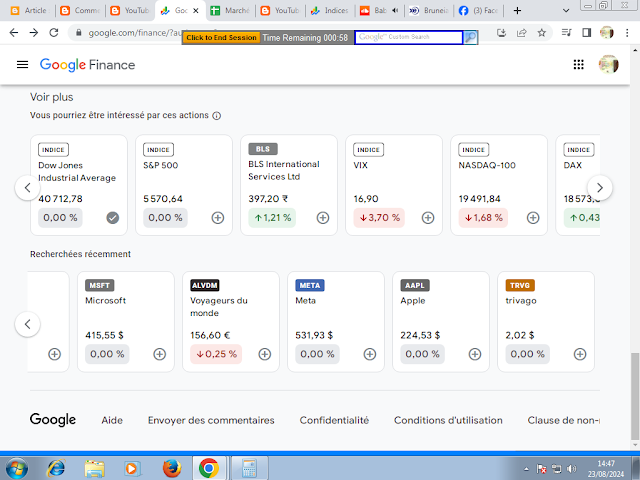The width and height of the screenshot is (640, 480).
Task: Open Windows Media Player from taskbar
Action: 132,468
